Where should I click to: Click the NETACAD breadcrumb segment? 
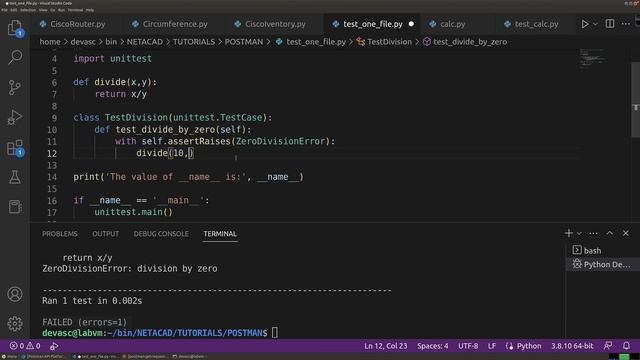point(144,42)
